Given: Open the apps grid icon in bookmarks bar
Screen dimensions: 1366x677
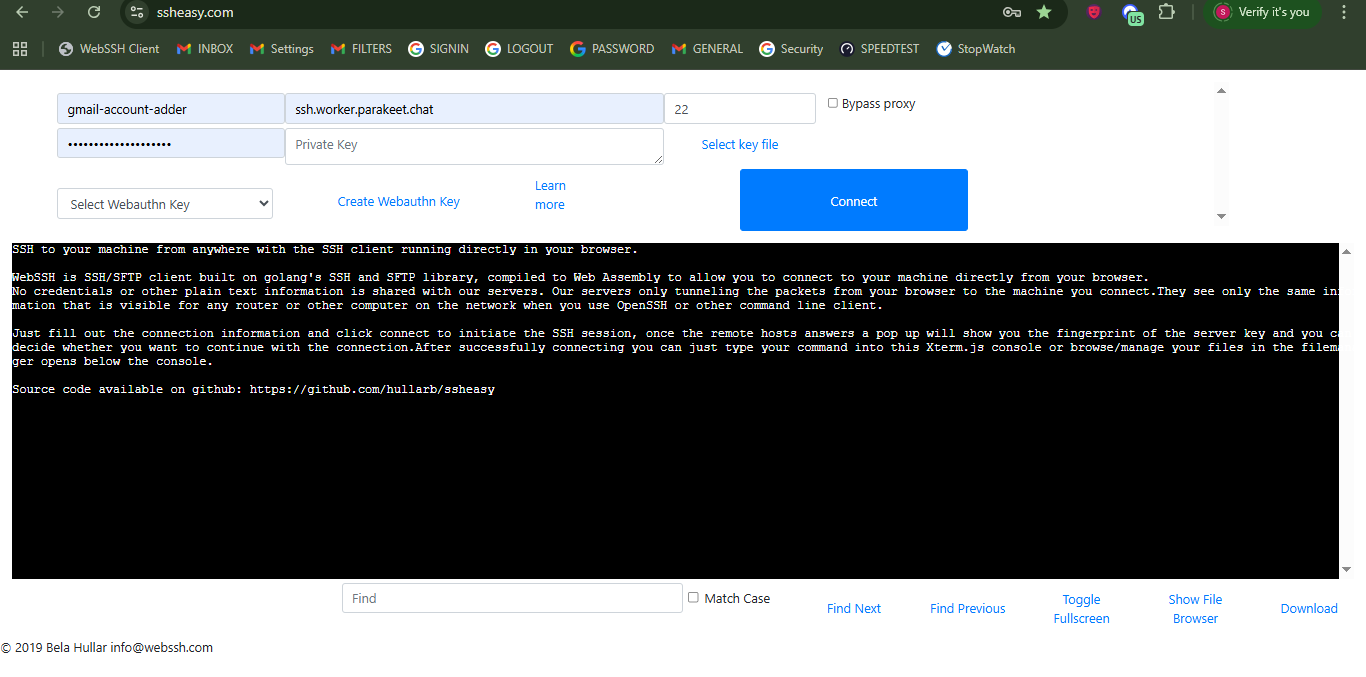Looking at the screenshot, I should 20,48.
